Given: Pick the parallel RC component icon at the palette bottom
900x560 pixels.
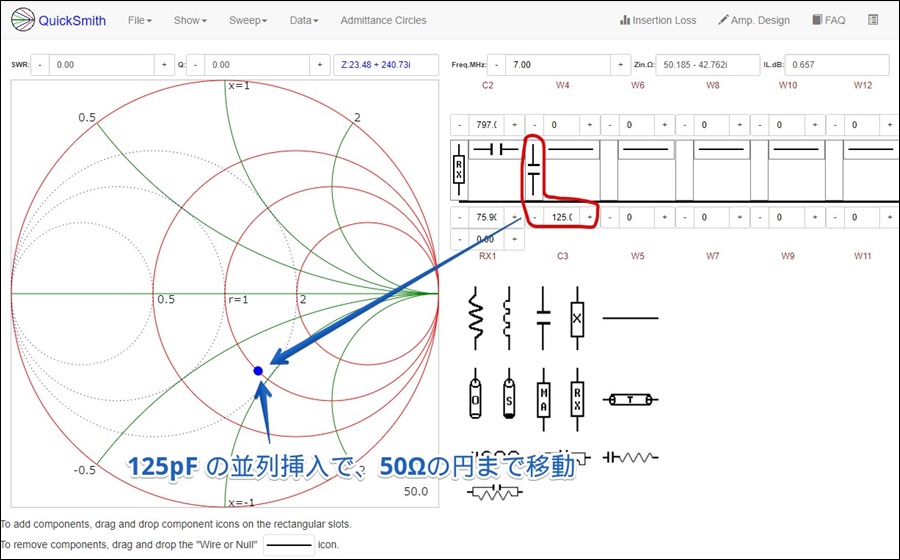Looking at the screenshot, I should 495,492.
